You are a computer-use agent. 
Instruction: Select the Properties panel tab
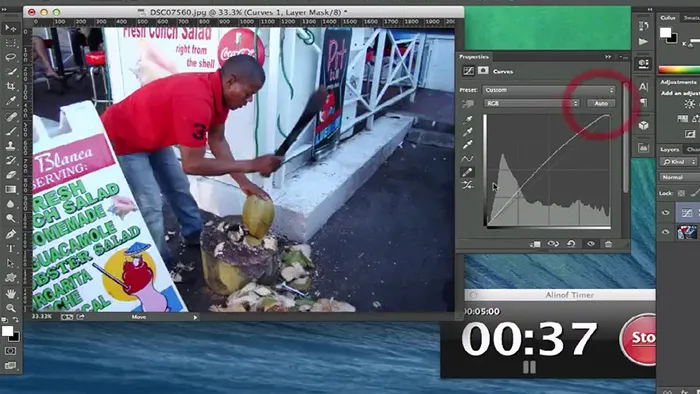point(474,57)
